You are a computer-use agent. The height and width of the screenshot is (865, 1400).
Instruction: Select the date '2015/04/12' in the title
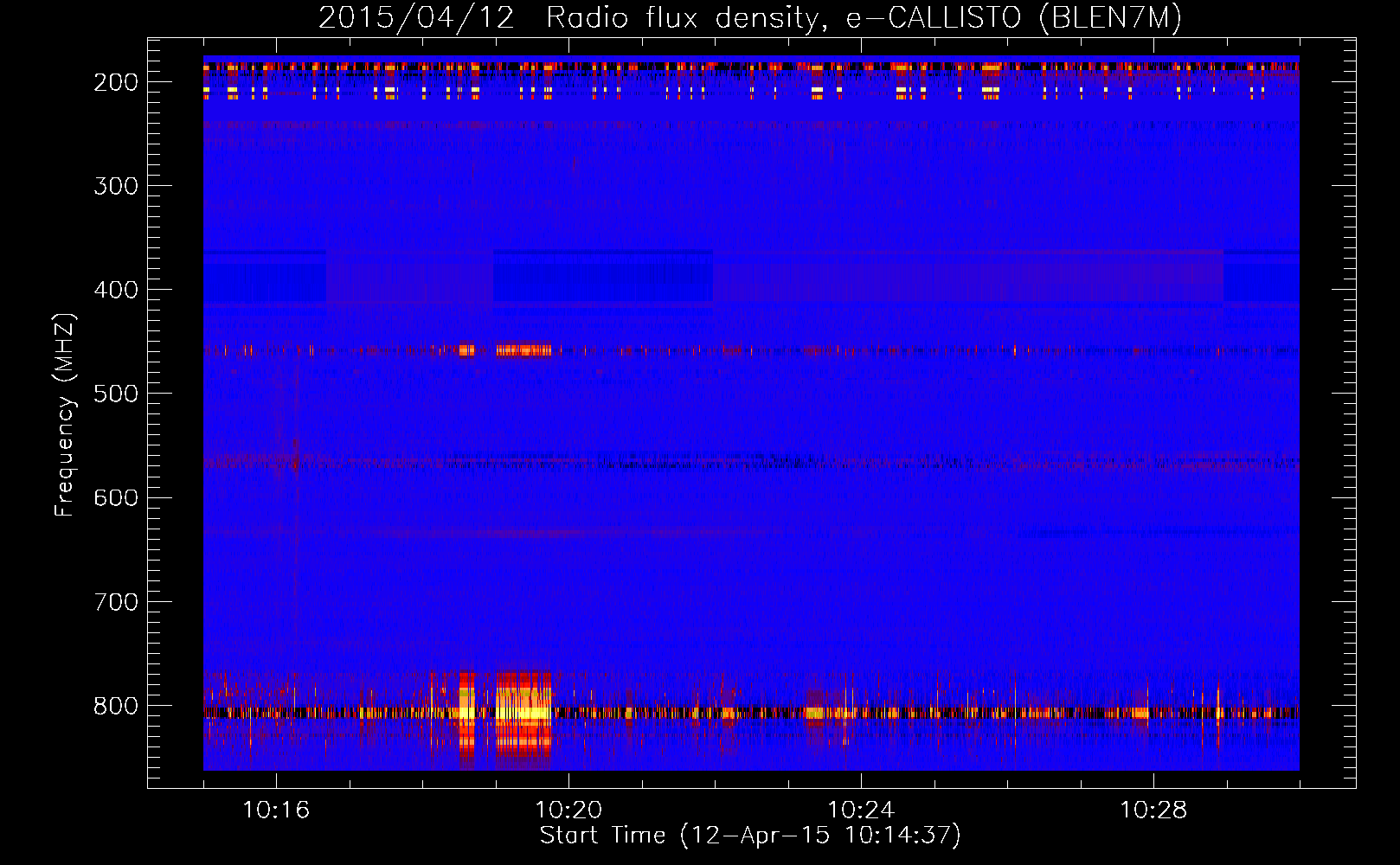point(416,17)
